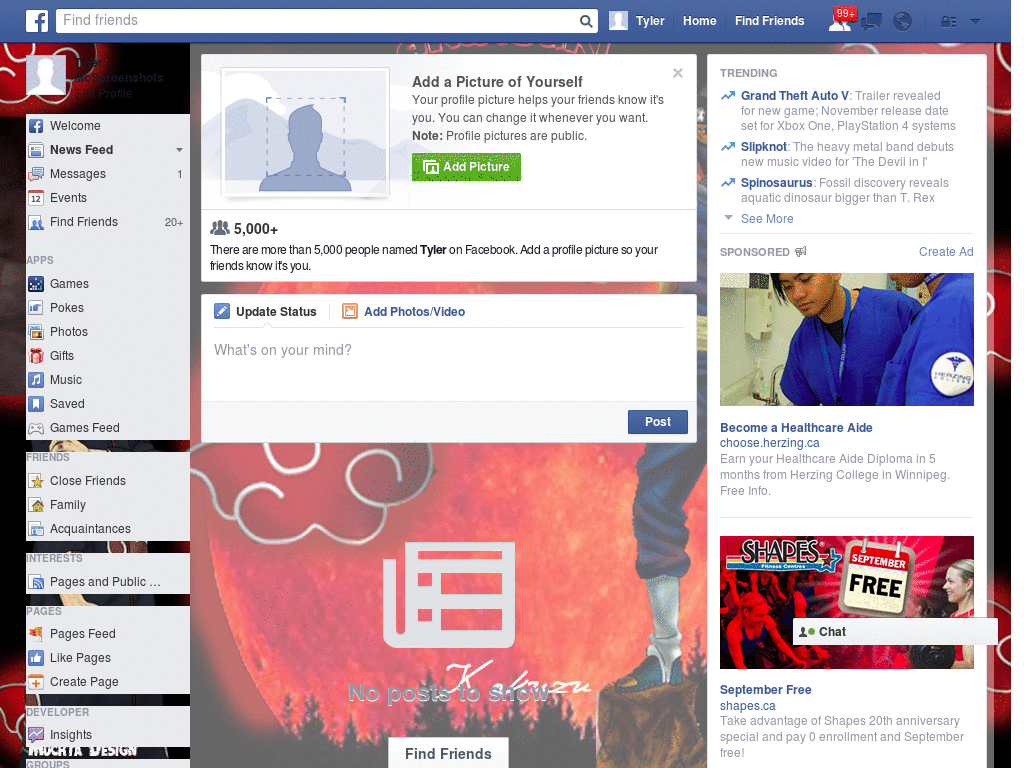
Task: Go to Home in the top navigation
Action: [699, 20]
